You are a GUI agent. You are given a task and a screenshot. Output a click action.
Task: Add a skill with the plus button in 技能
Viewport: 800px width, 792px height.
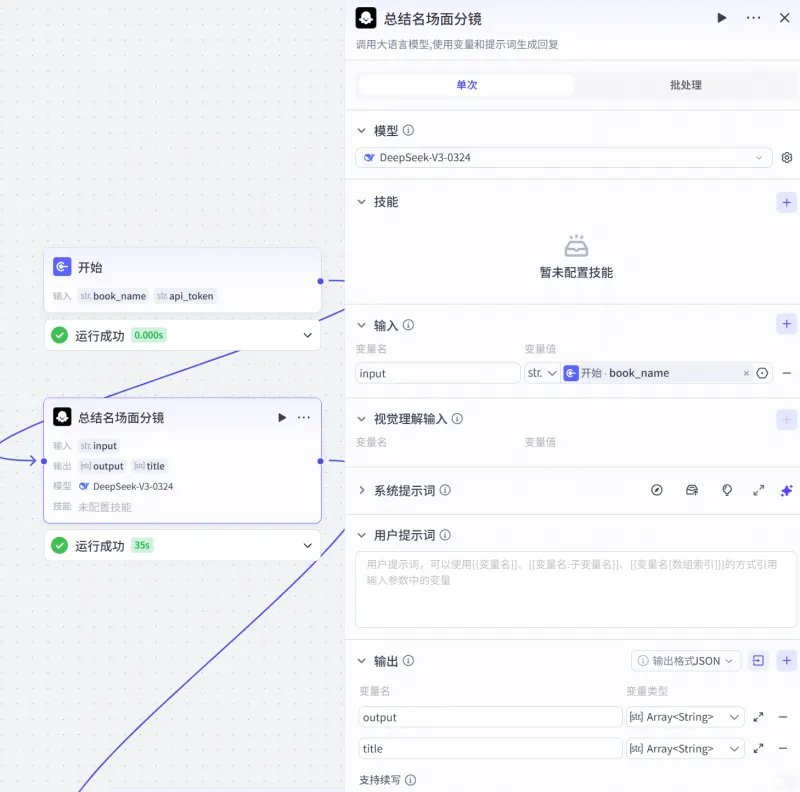786,202
